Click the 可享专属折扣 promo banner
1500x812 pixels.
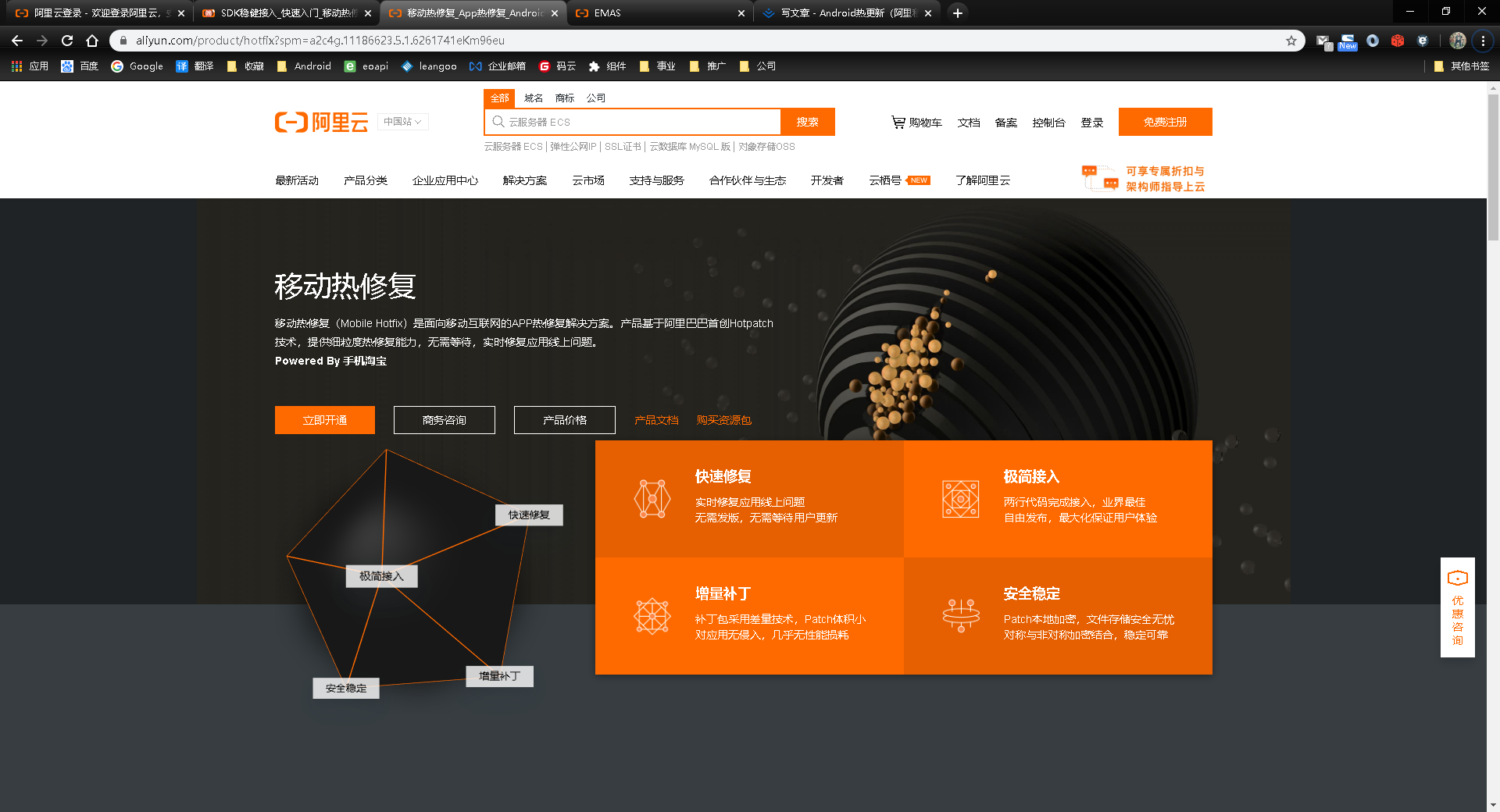click(1144, 179)
